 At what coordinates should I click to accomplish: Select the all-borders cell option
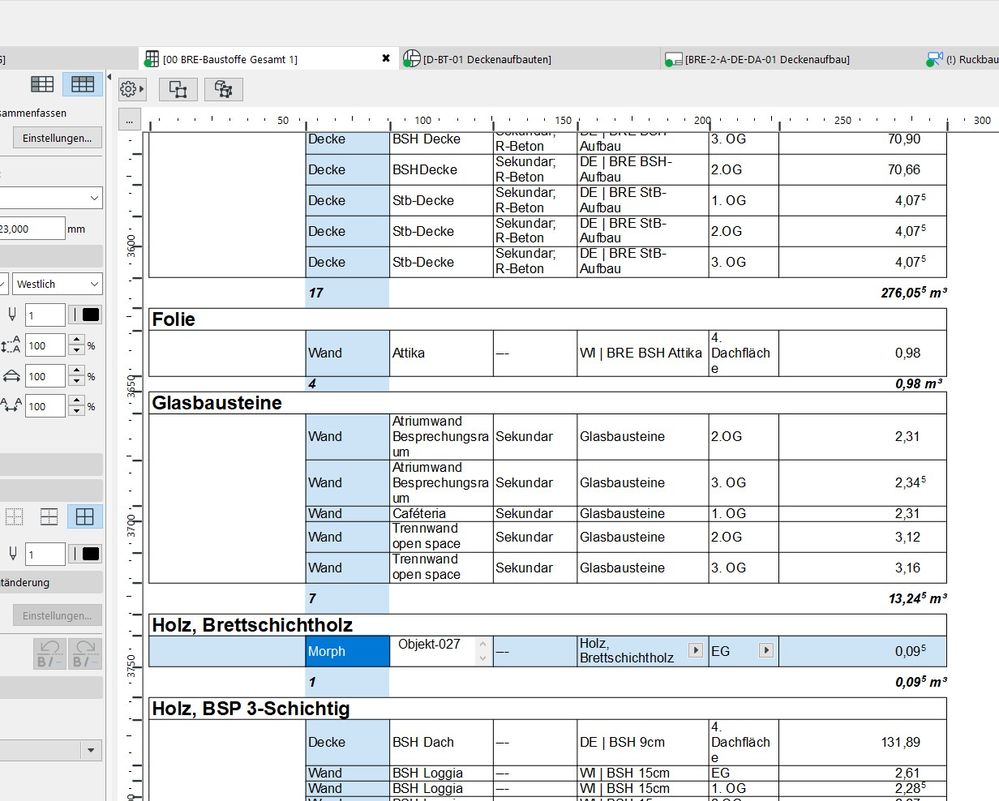[x=85, y=517]
